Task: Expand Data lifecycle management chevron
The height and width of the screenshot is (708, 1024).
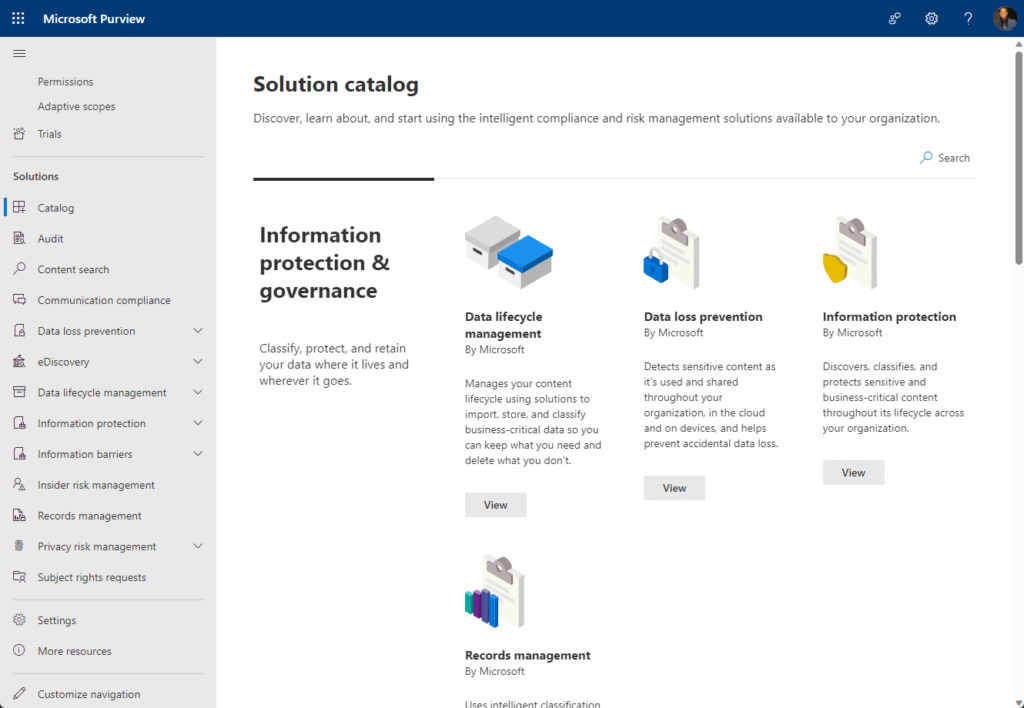Action: 197,392
